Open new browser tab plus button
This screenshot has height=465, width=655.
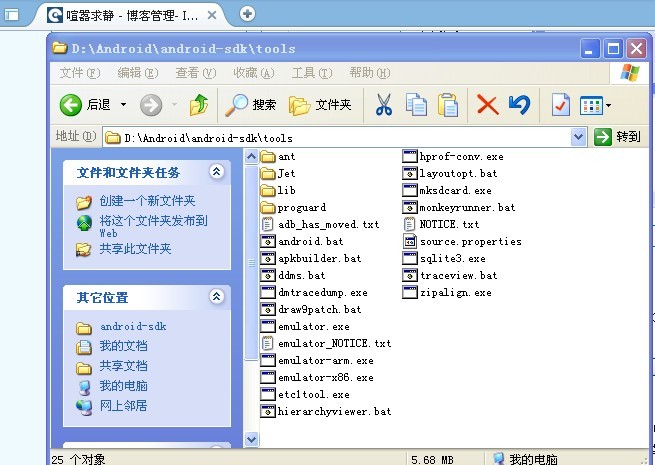247,14
